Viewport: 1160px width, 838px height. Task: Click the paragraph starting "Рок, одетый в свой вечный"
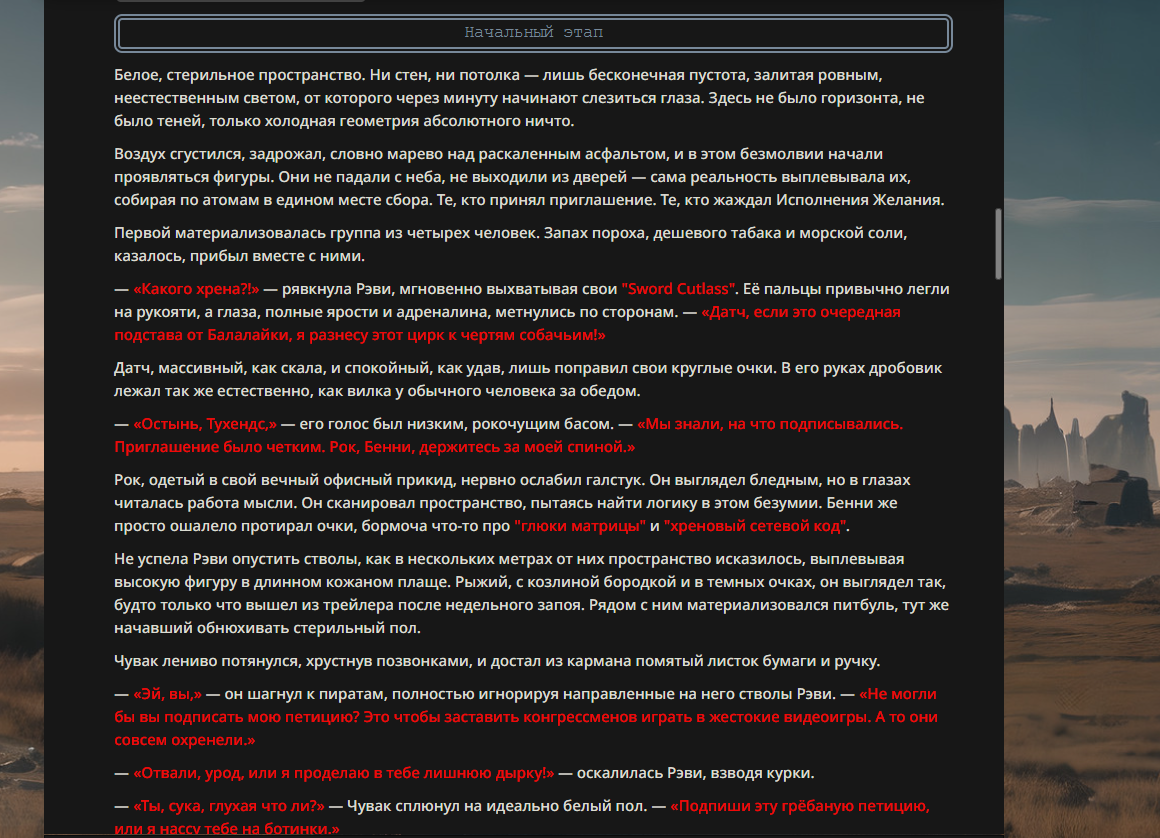pyautogui.click(x=512, y=504)
